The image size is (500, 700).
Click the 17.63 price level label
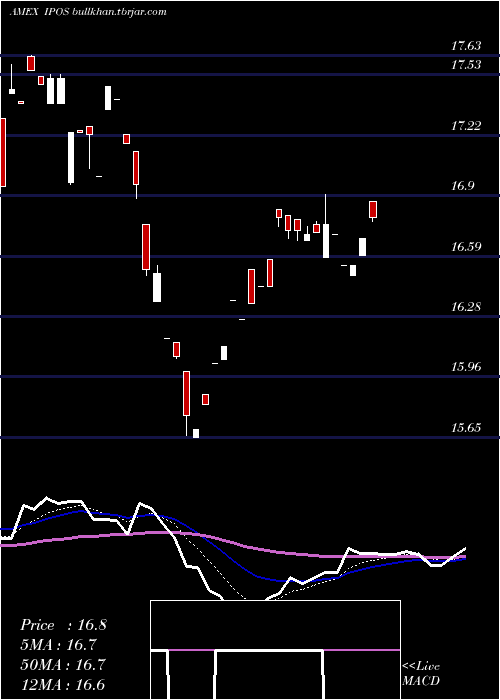tap(466, 46)
